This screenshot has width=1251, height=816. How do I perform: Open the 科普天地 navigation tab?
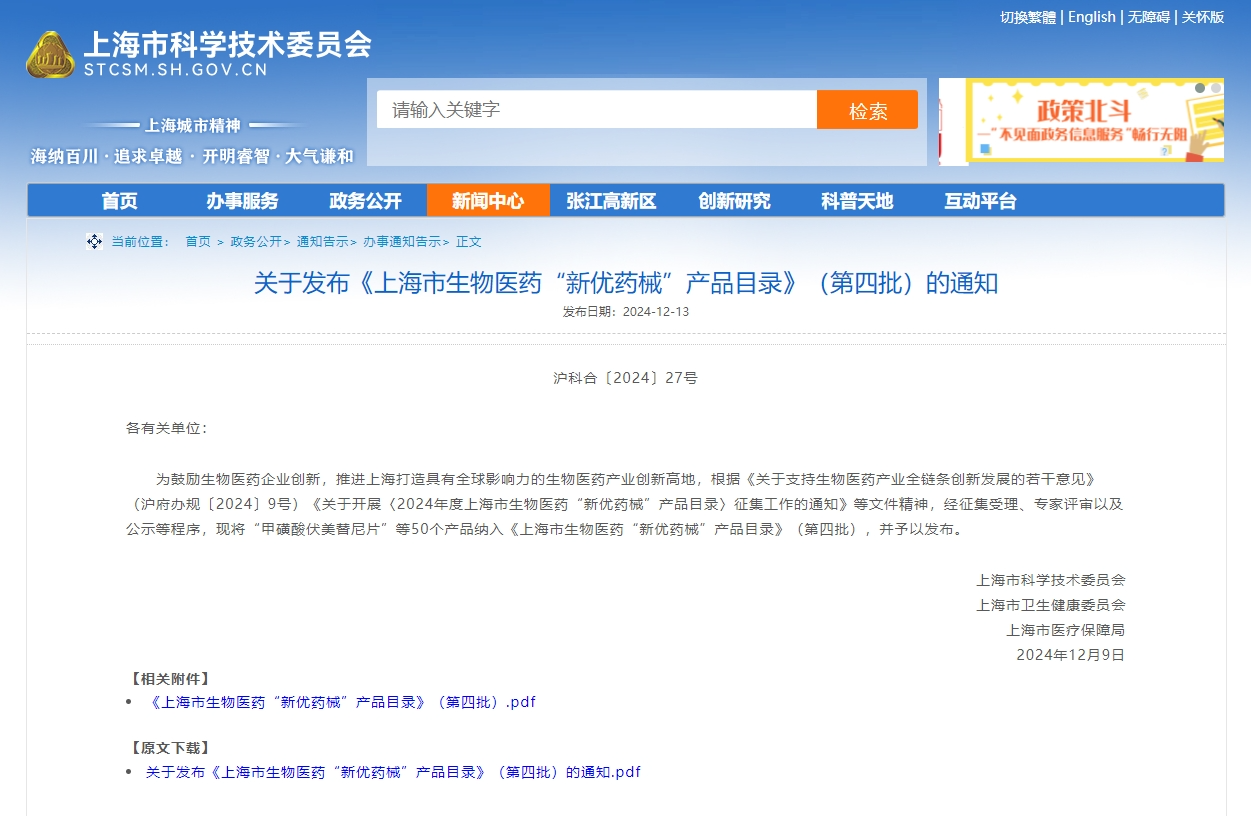coord(857,201)
